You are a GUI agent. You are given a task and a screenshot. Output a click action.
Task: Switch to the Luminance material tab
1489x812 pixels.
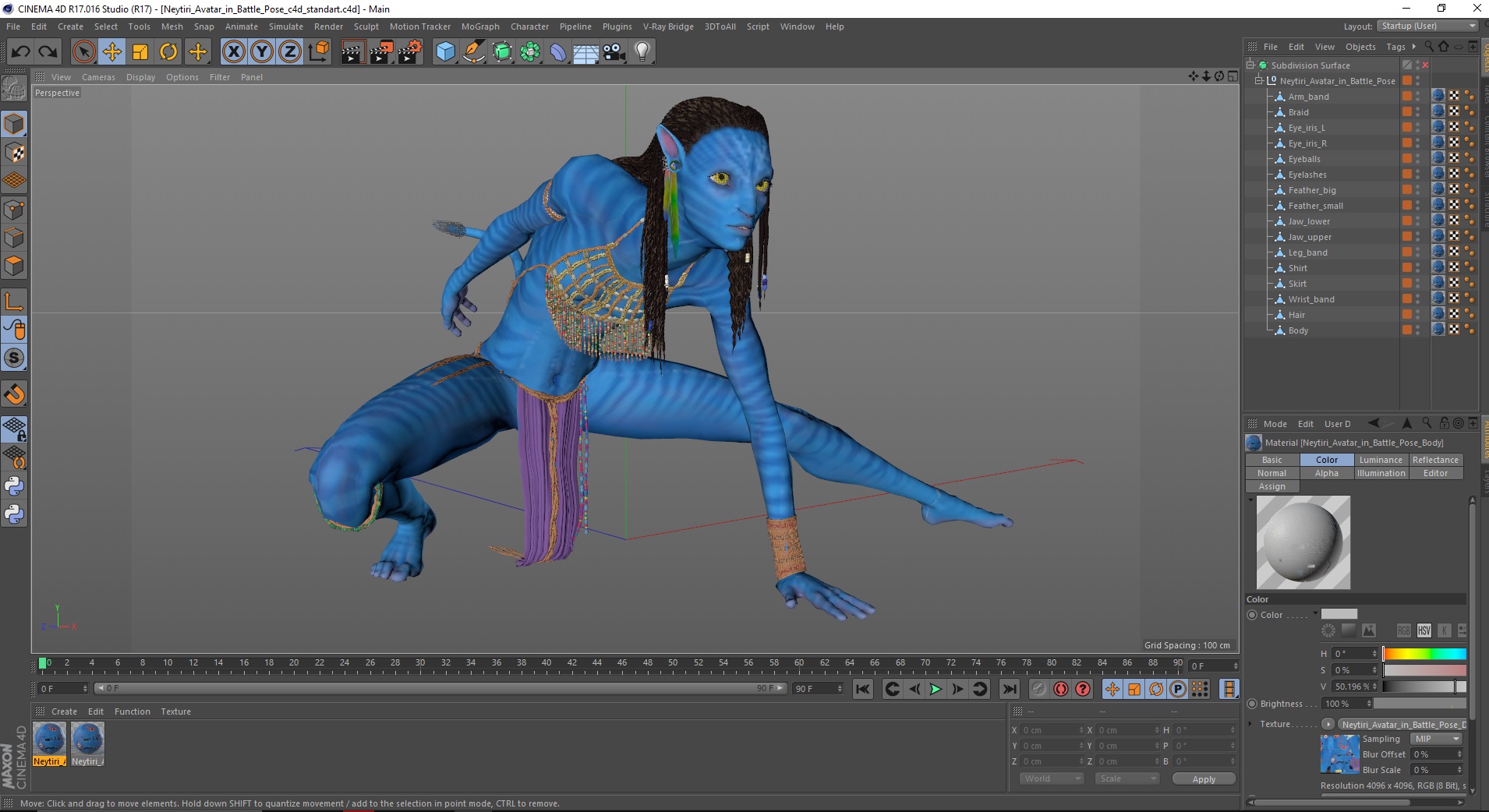[1381, 460]
